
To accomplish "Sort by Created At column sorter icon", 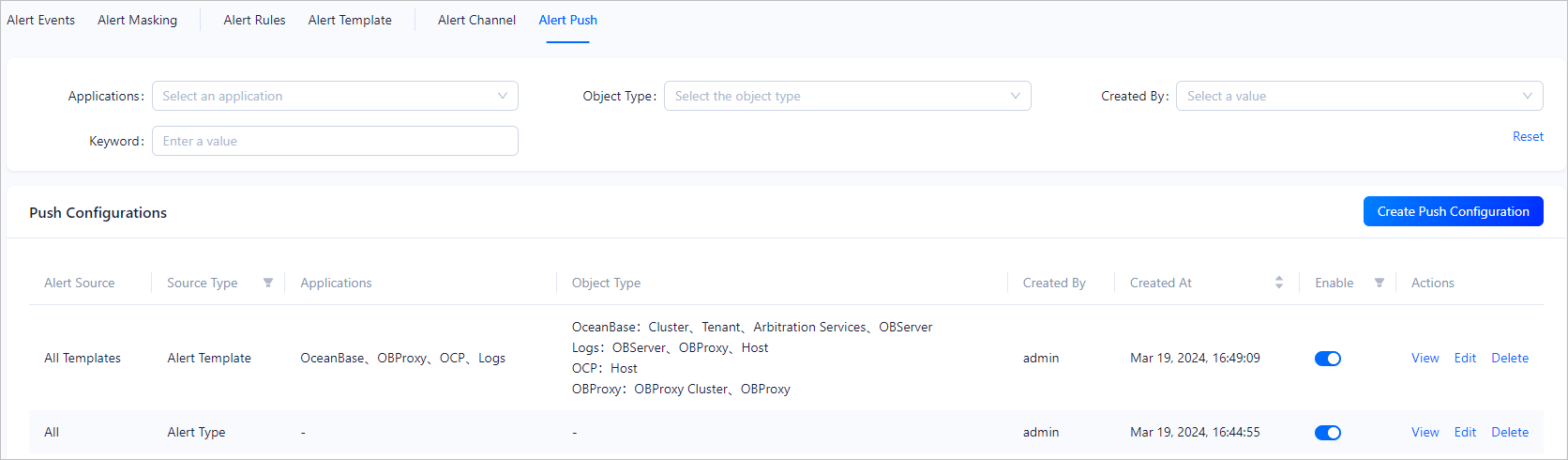I will pos(1278,283).
